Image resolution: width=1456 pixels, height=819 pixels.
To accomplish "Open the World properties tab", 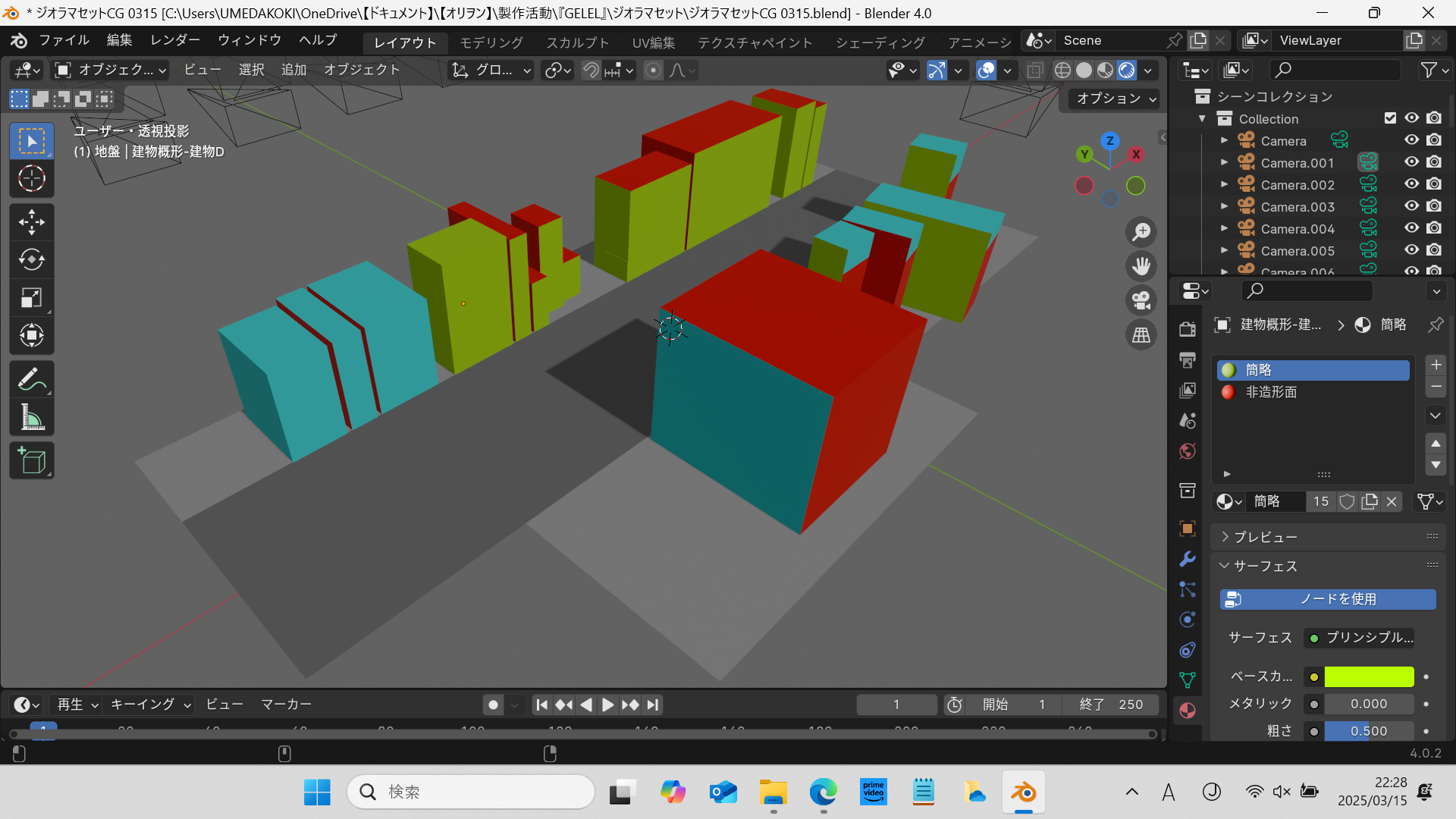I will coord(1188,451).
